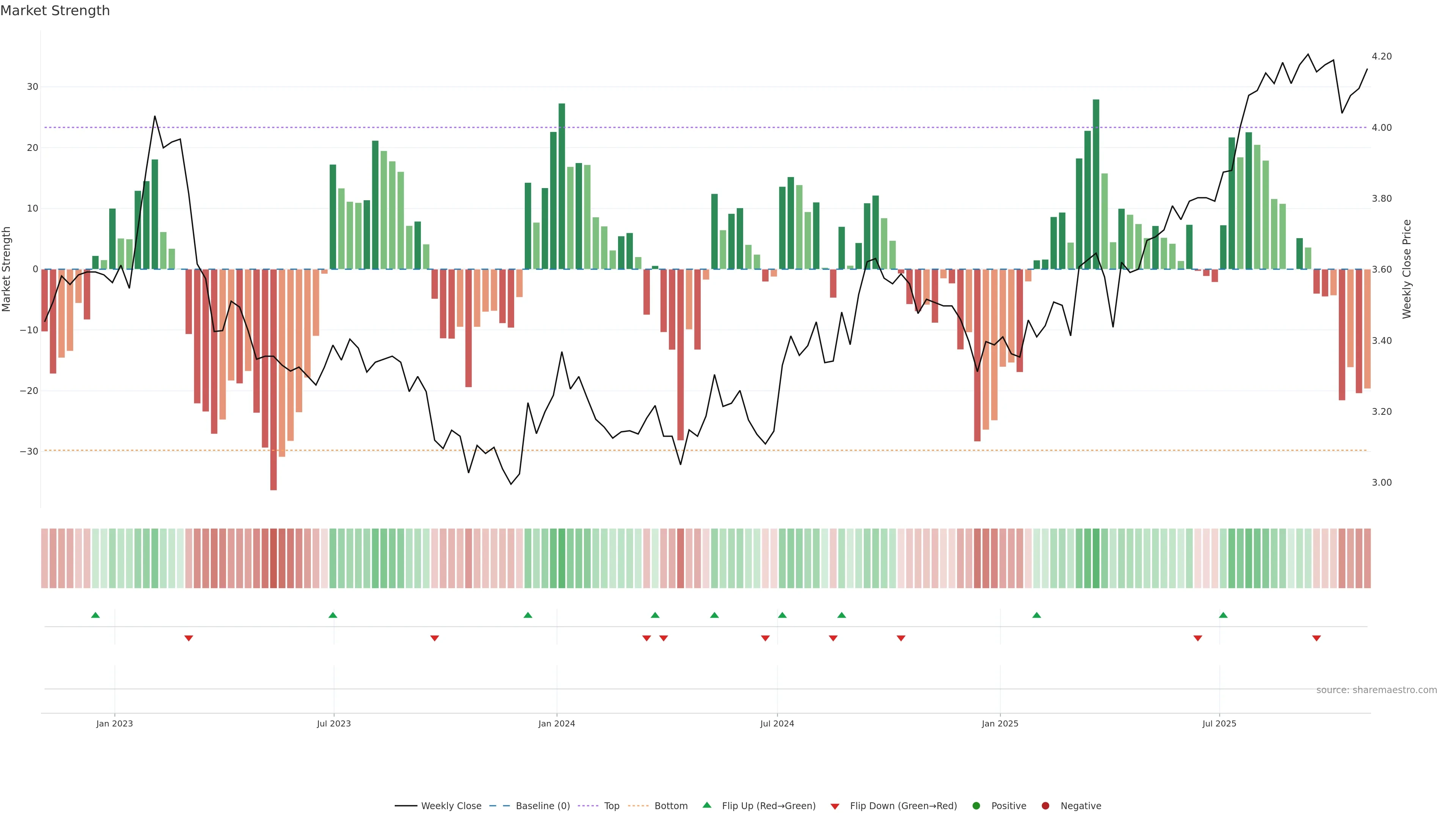Click Flip Up green triangle legend icon
This screenshot has height=819, width=1456.
coord(706,805)
